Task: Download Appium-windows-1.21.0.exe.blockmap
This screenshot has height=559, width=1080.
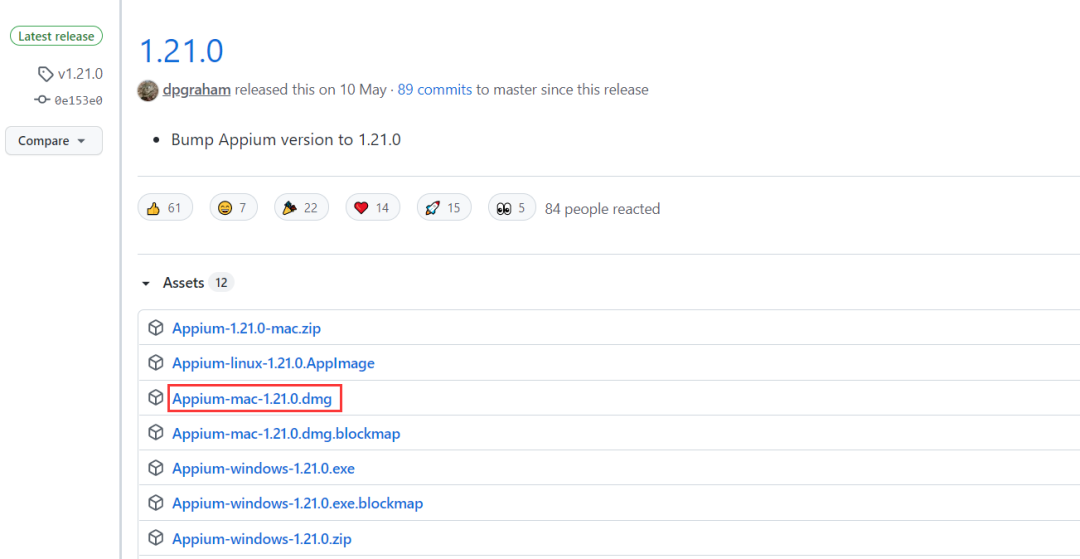Action: coord(298,503)
